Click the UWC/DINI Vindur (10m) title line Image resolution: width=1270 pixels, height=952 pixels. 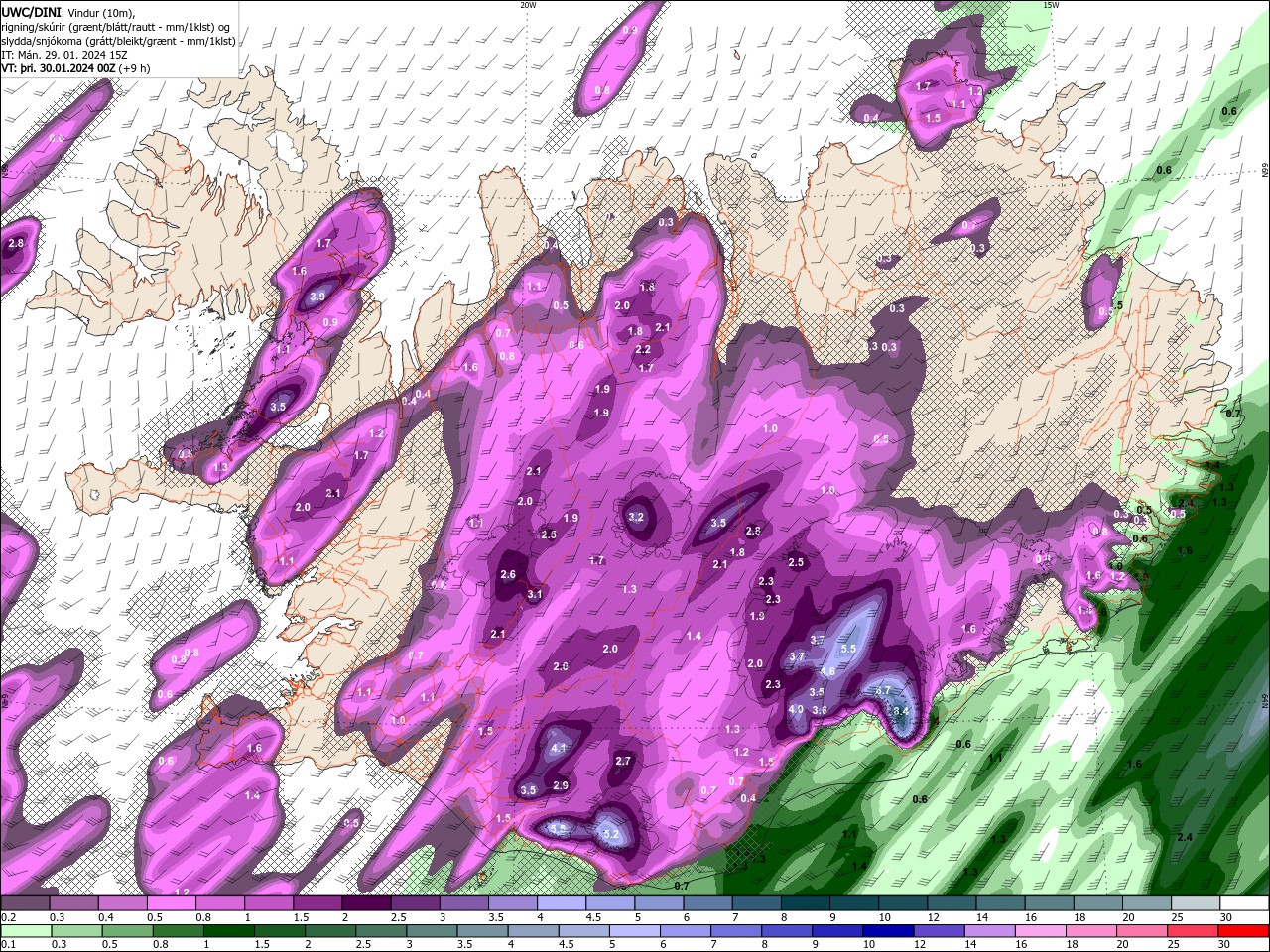[67, 12]
